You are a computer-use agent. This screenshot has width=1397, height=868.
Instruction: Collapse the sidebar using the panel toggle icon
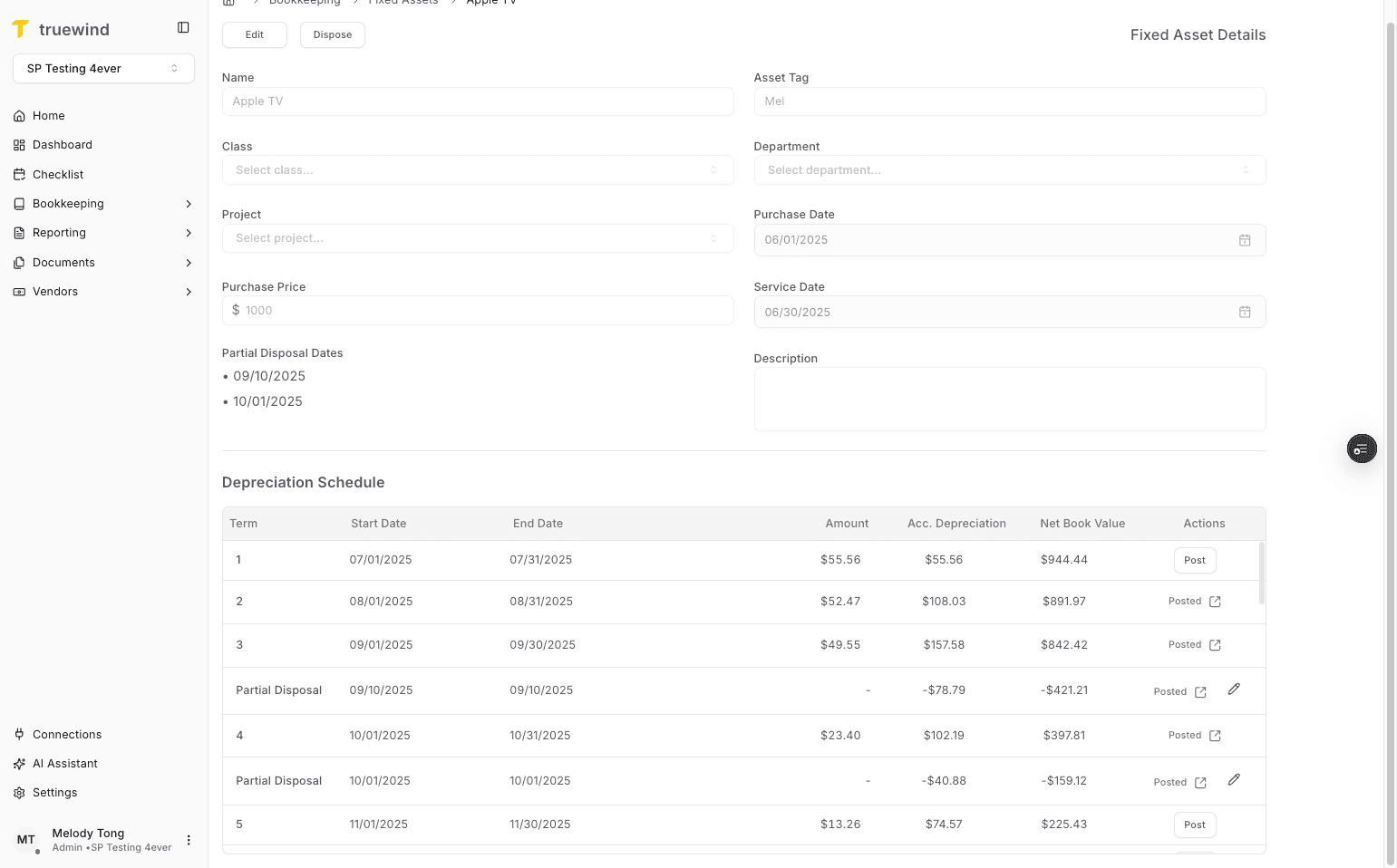pos(183,27)
